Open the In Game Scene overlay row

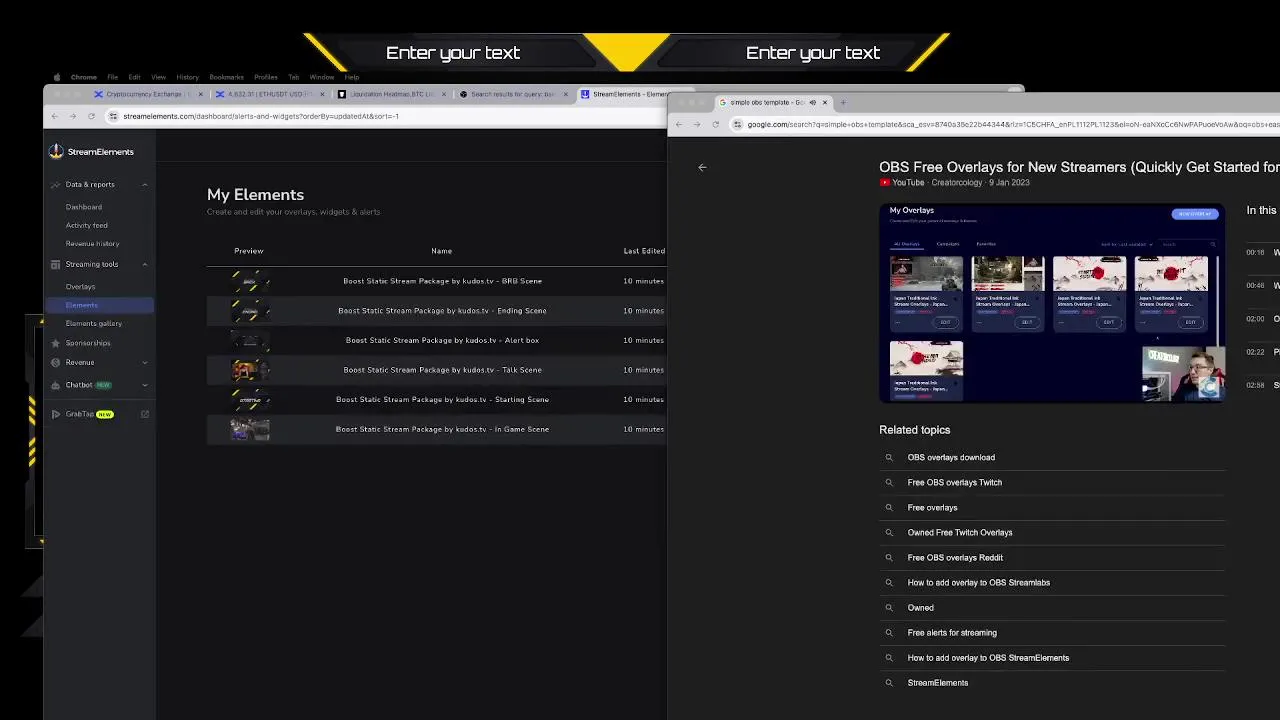tap(436, 429)
